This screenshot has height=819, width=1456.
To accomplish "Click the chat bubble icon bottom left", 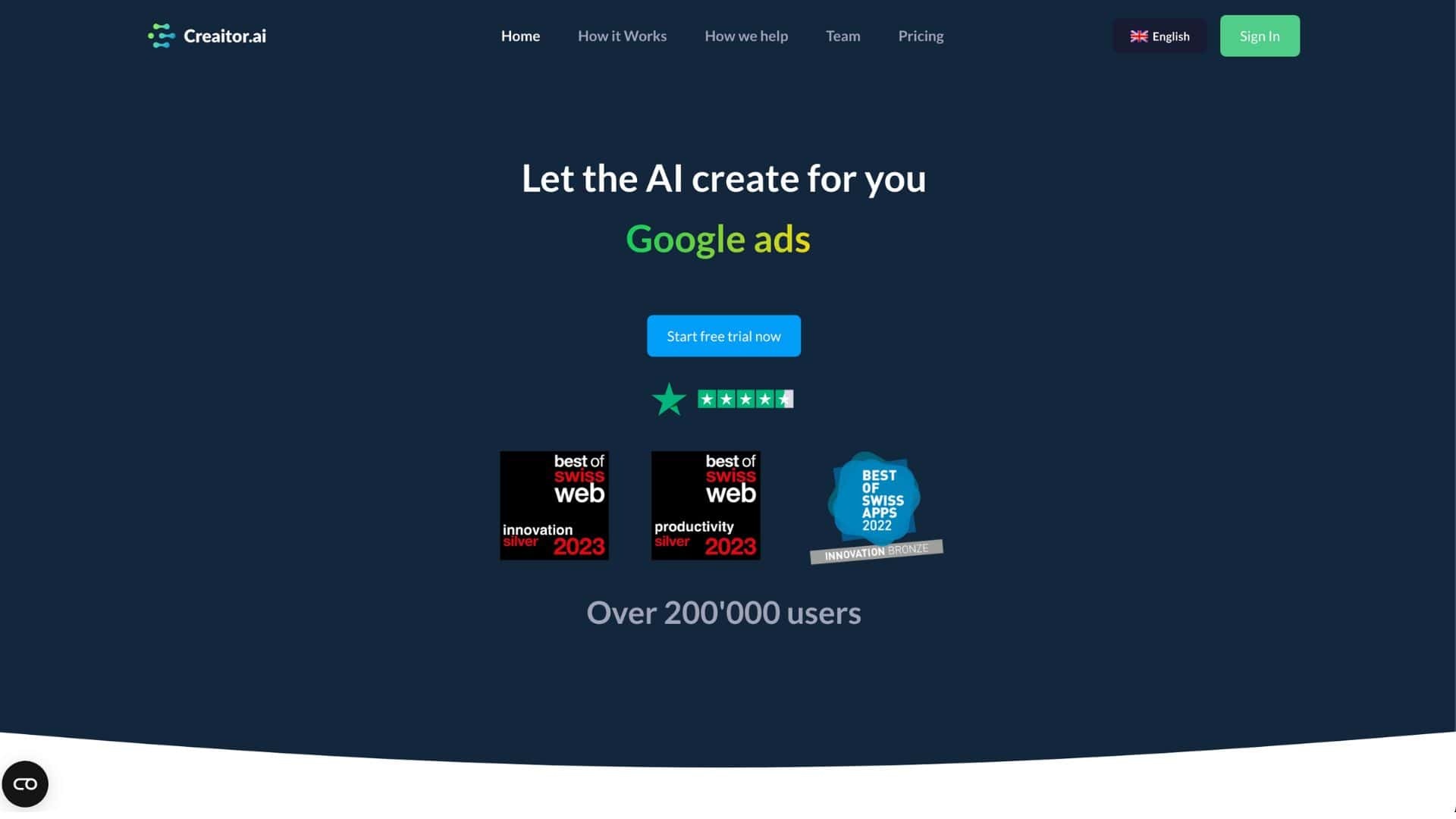I will pos(25,784).
